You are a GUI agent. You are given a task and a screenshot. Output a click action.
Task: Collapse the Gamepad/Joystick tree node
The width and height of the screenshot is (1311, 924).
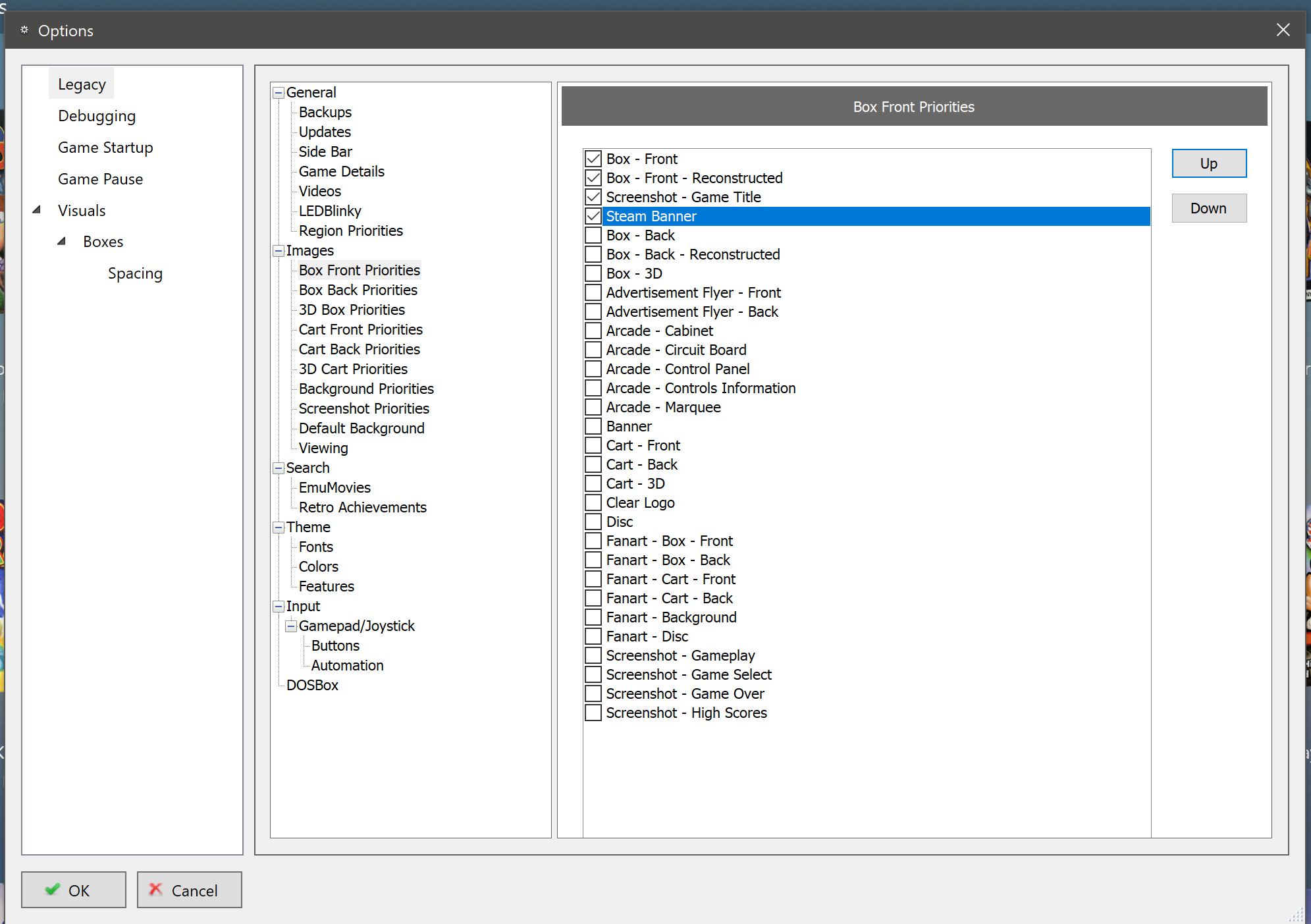click(x=291, y=626)
